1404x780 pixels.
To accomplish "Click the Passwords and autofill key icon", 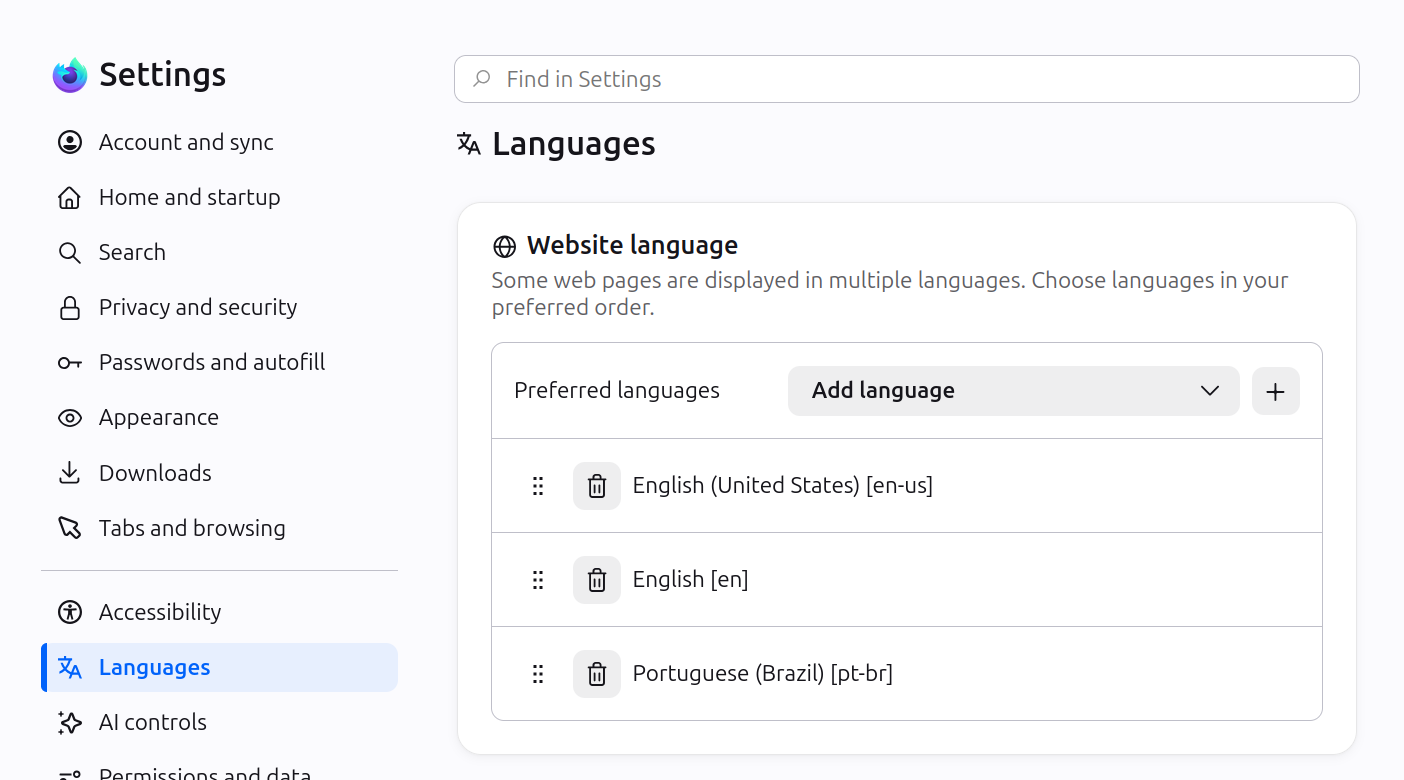I will [x=70, y=362].
